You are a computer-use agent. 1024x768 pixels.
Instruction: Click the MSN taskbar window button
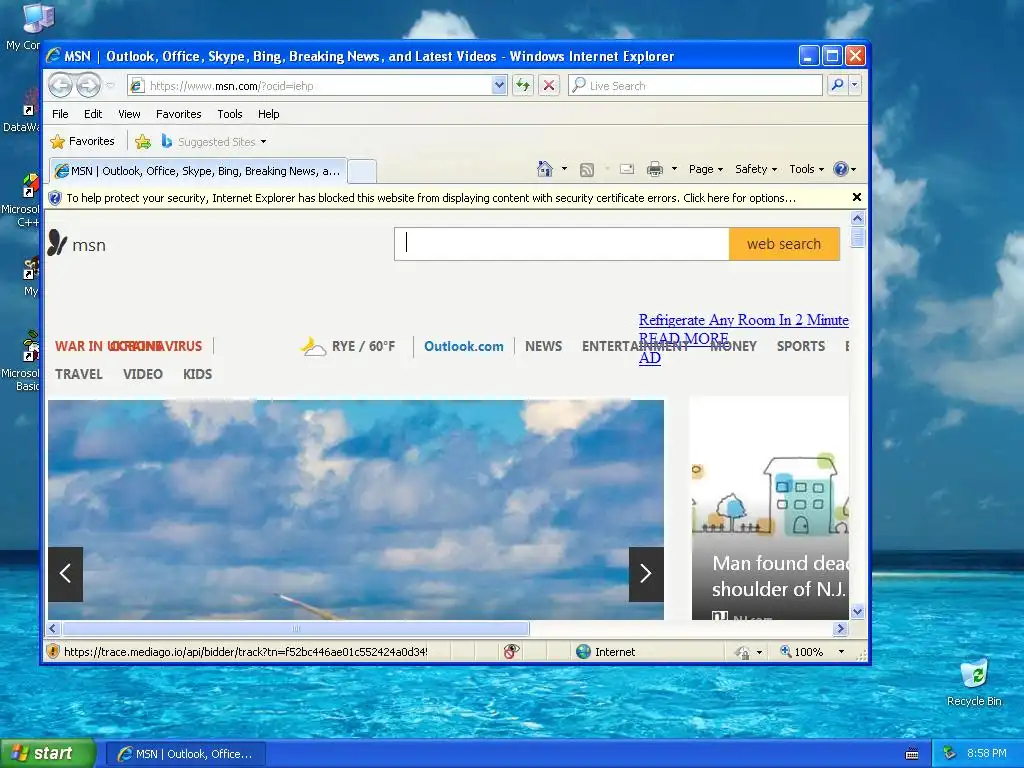click(x=185, y=754)
